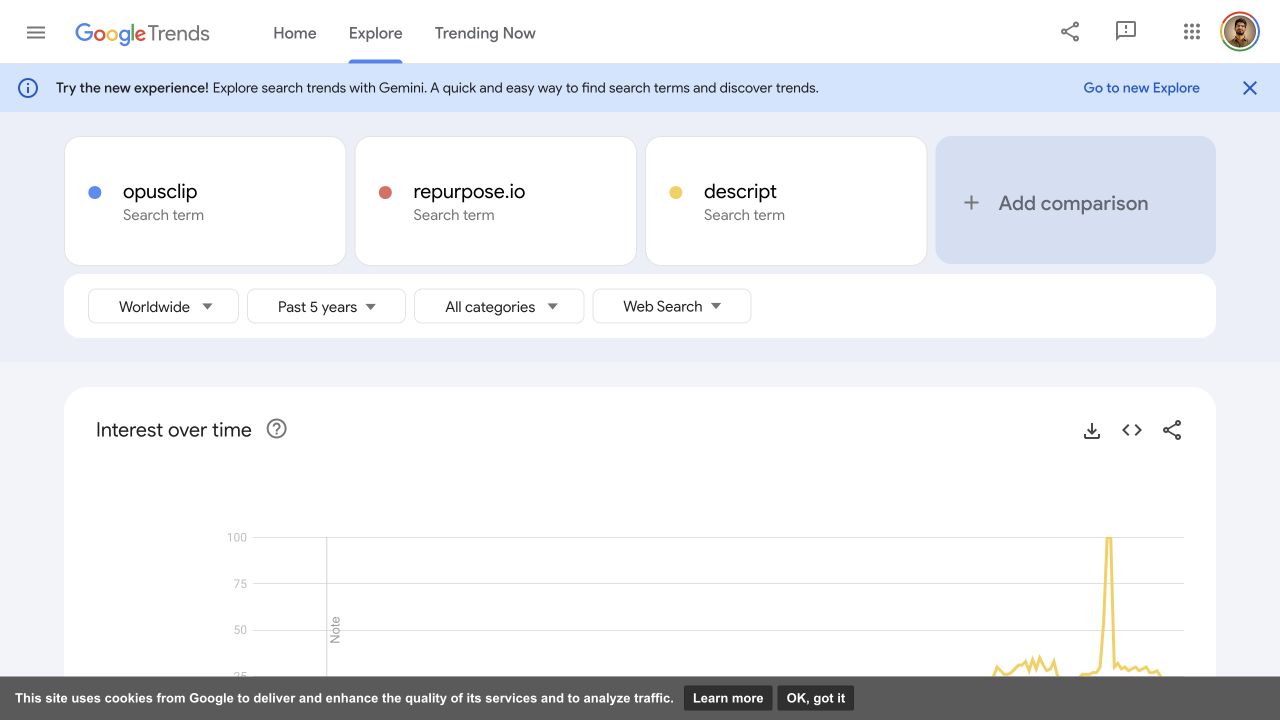Image resolution: width=1280 pixels, height=720 pixels.
Task: Open the hamburger main menu
Action: [36, 32]
